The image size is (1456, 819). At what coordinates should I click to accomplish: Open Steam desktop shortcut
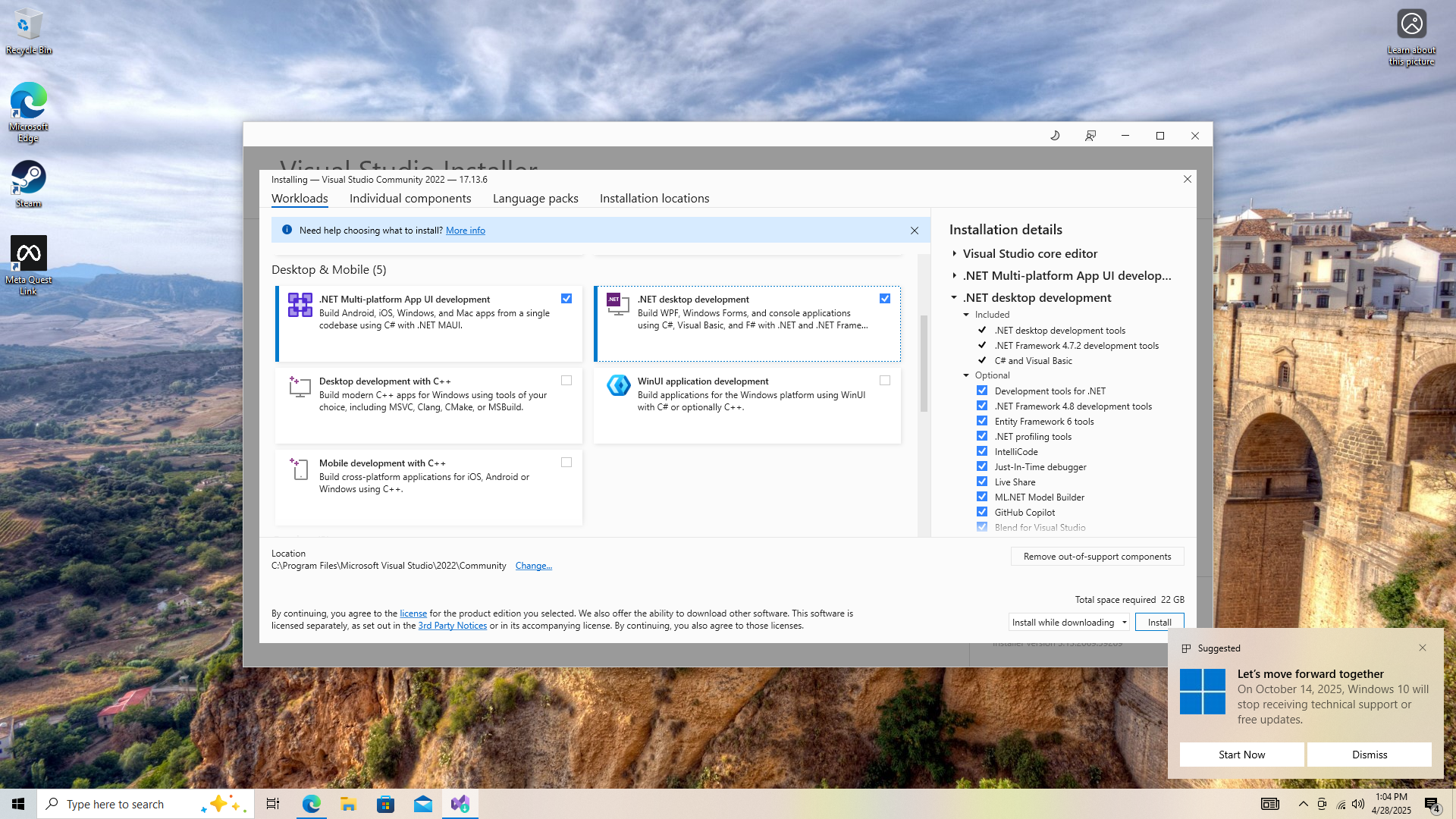point(29,184)
